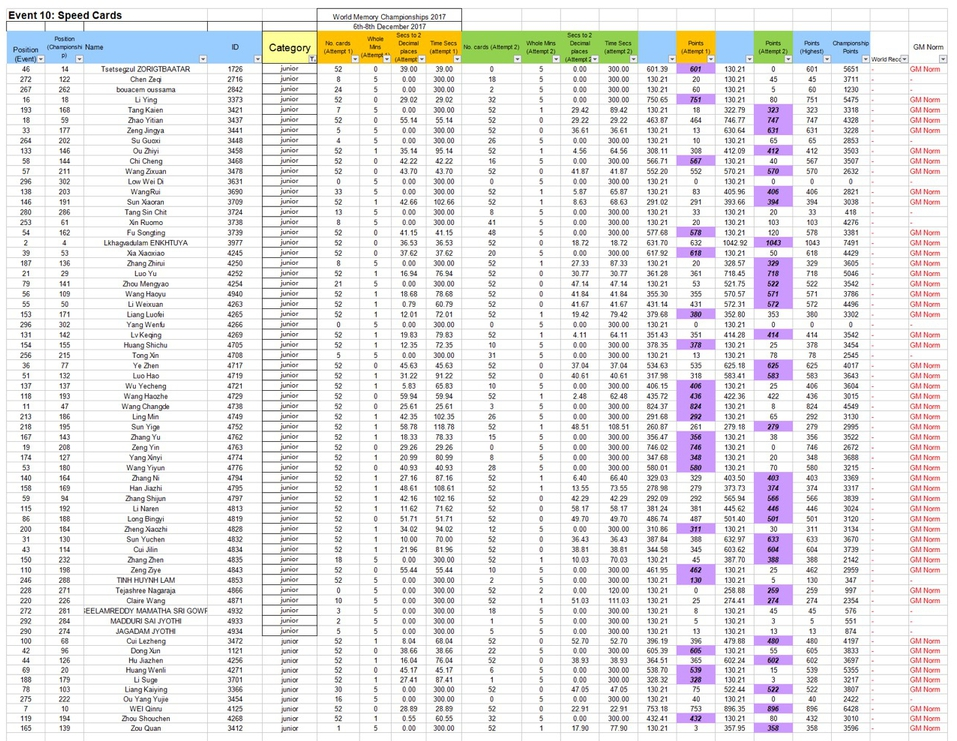Viewport: 957px width, 741px height.
Task: Select the name cell 'Wang Changde'
Action: click(x=145, y=407)
